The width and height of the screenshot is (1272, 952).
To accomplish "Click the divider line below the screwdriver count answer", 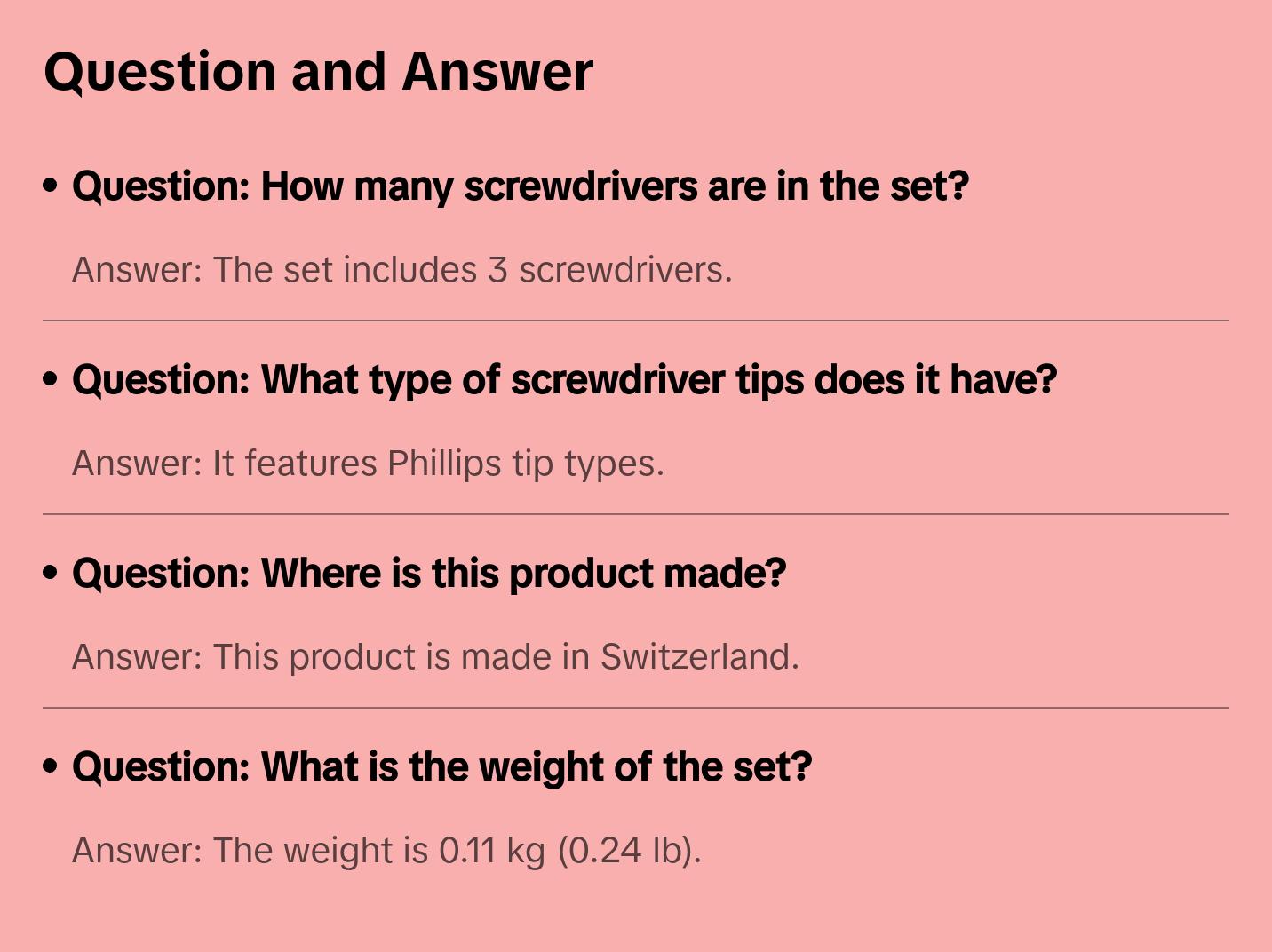I will coord(636,321).
